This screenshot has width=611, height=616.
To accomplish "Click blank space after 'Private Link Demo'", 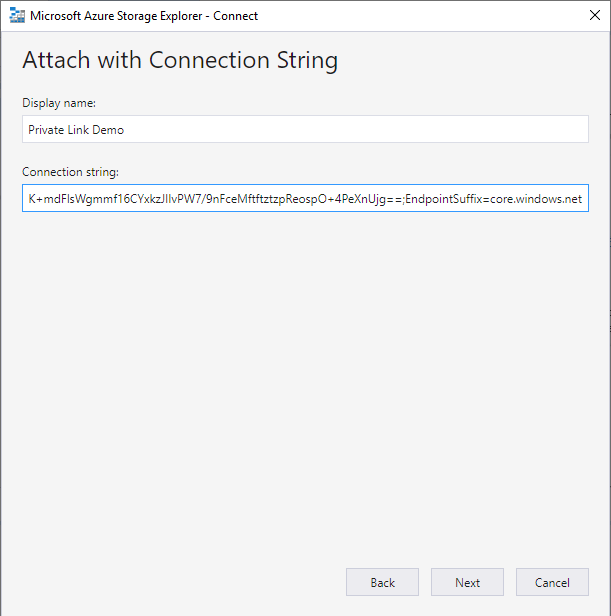I will click(354, 129).
